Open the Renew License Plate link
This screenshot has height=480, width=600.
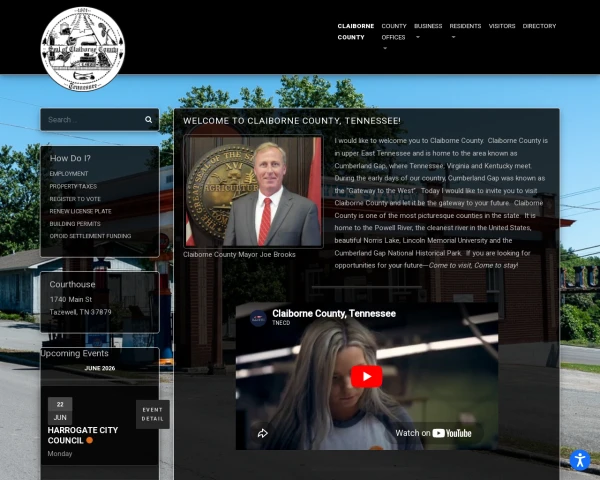pos(80,211)
